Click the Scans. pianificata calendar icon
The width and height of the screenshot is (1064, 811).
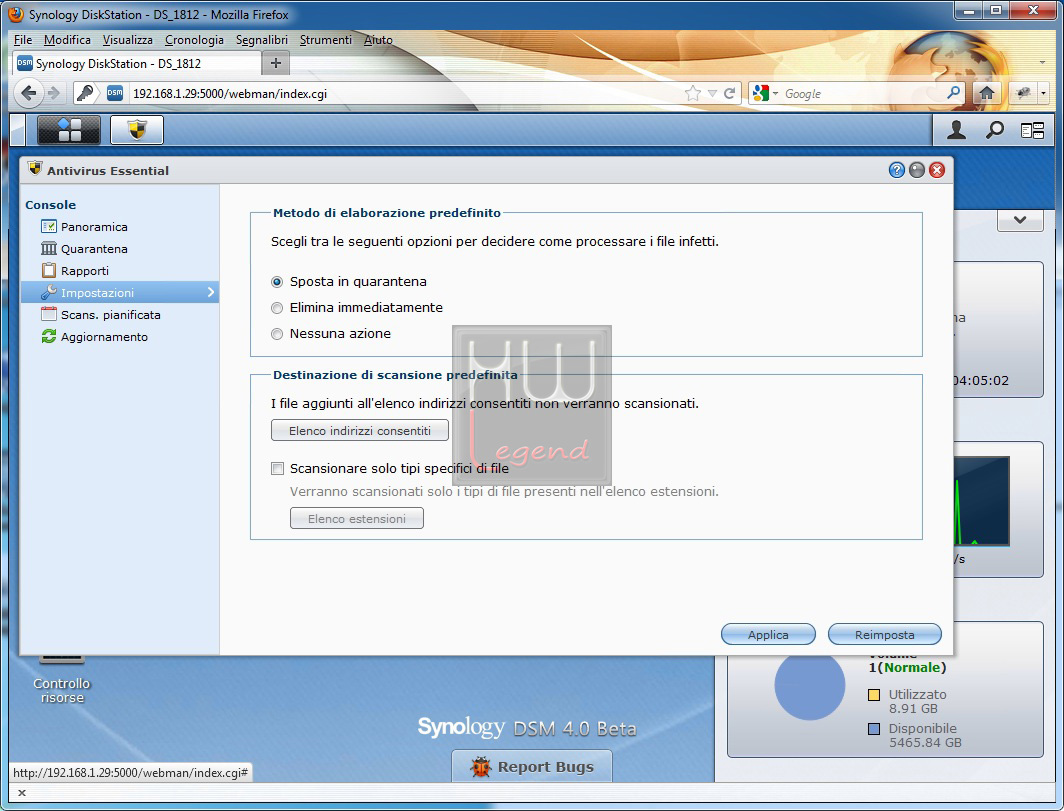point(49,314)
